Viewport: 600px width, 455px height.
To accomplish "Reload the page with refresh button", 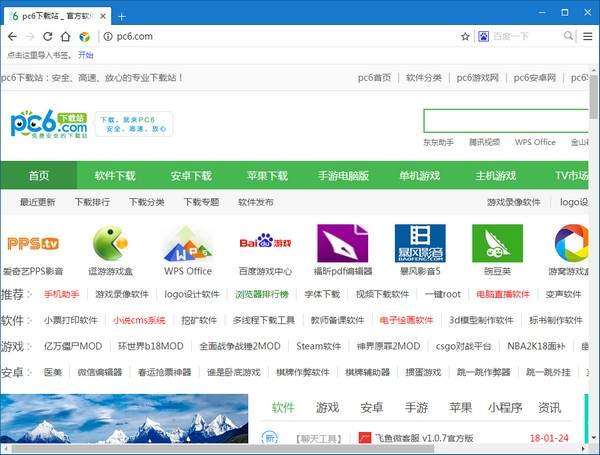I will coord(46,36).
